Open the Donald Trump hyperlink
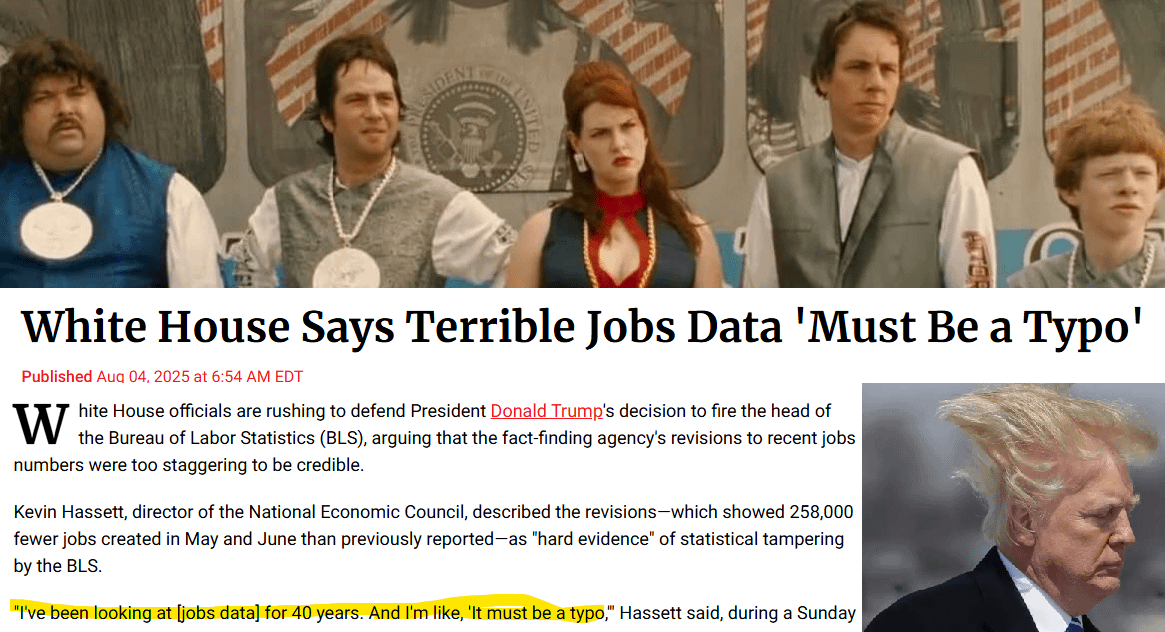This screenshot has width=1165, height=632. coord(546,411)
